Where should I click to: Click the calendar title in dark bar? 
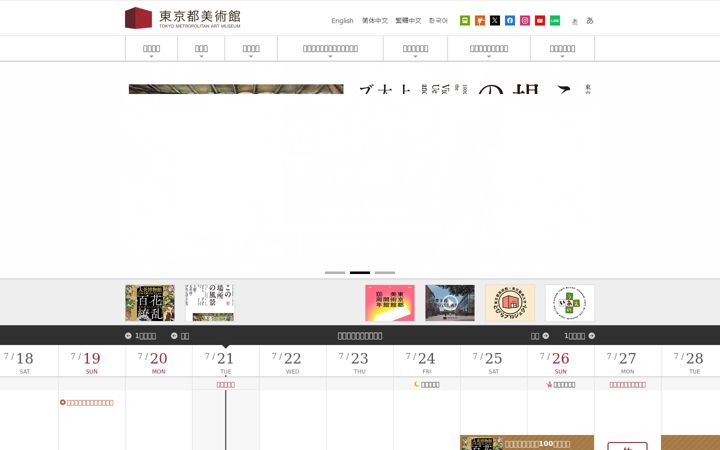click(x=360, y=336)
